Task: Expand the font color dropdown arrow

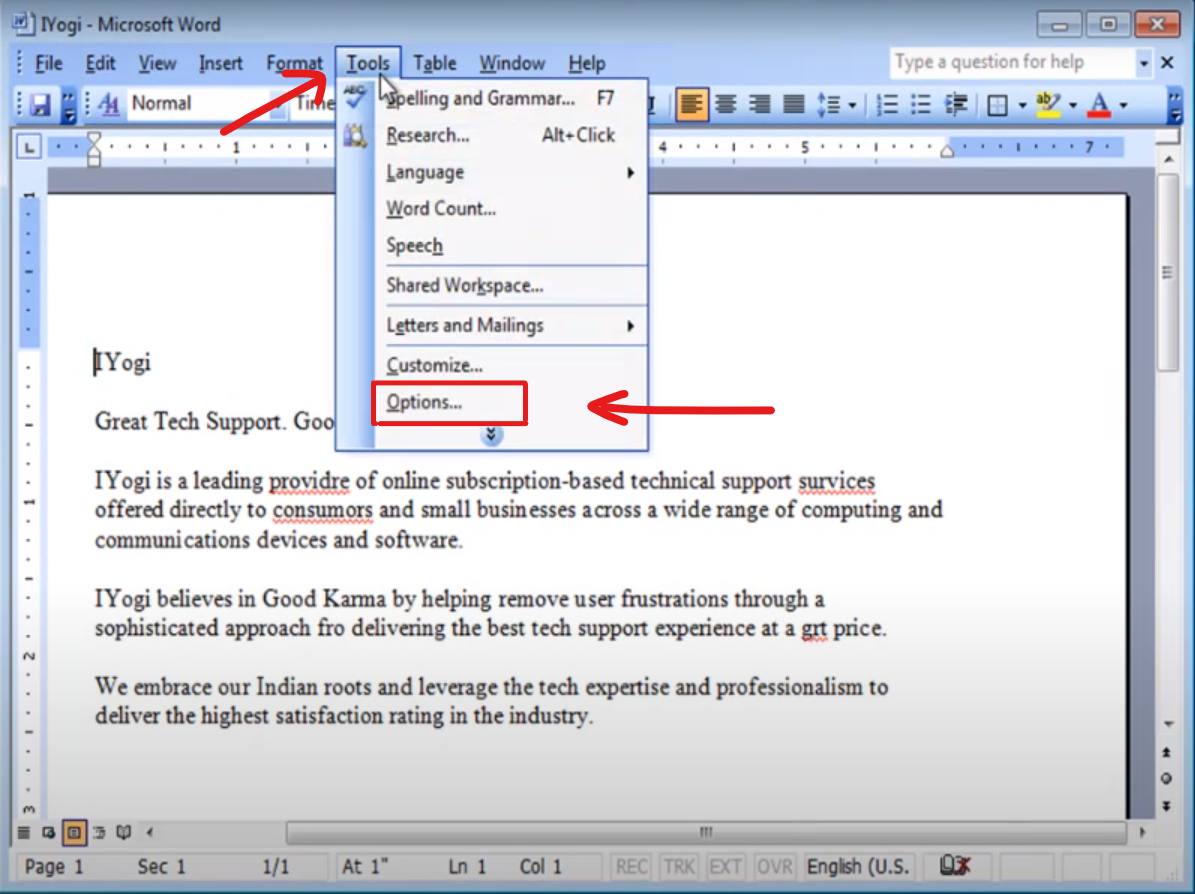Action: [1123, 105]
